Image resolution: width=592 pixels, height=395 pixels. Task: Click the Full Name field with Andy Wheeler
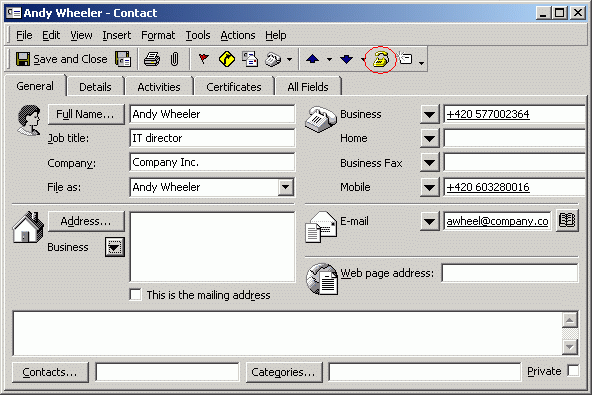[x=212, y=114]
